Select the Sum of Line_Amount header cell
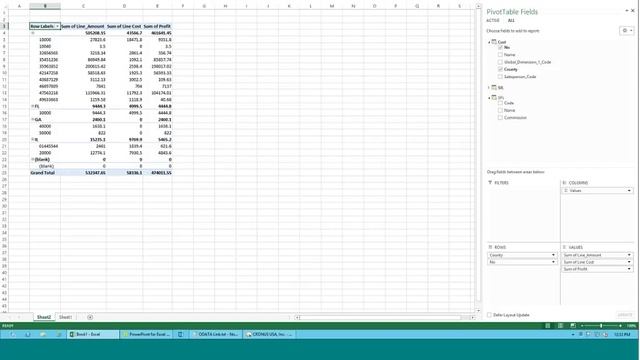The height and width of the screenshot is (360, 640). tap(83, 26)
